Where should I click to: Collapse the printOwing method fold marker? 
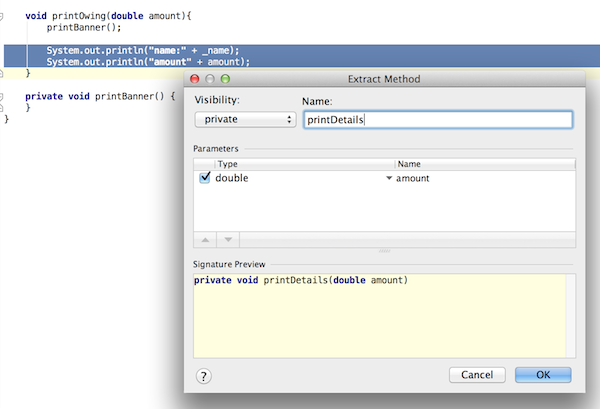click(5, 18)
